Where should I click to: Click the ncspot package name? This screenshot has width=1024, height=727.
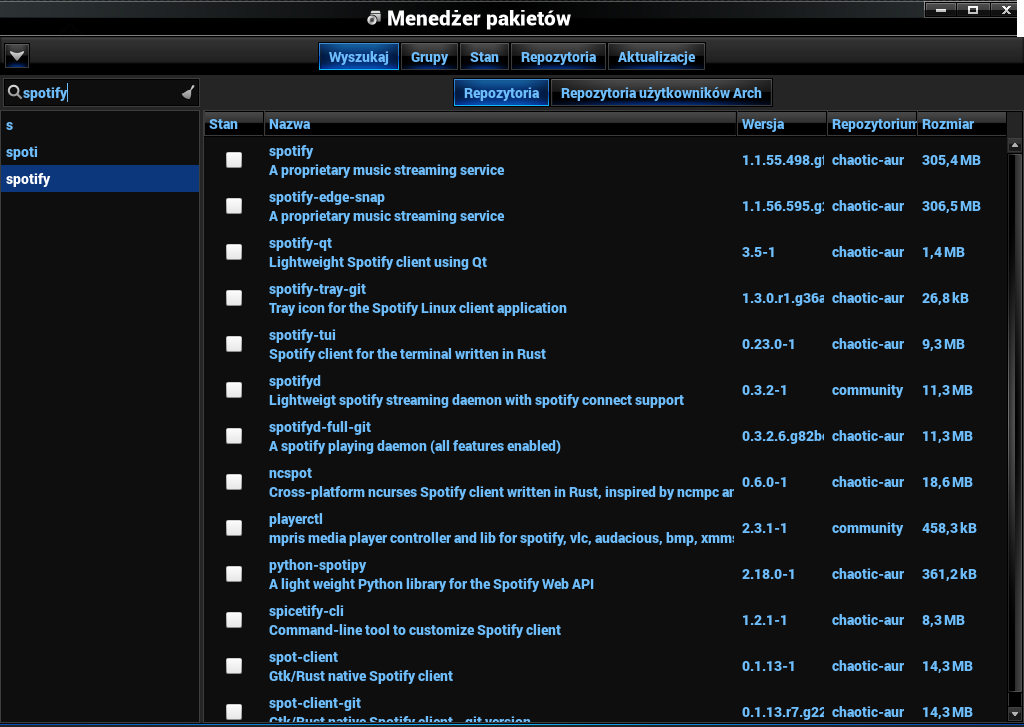pos(291,473)
